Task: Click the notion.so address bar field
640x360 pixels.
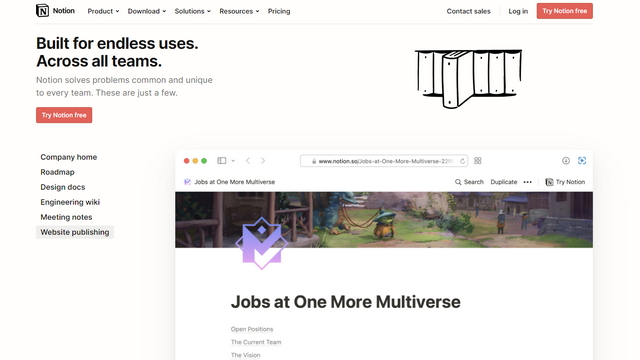Action: coord(384,161)
